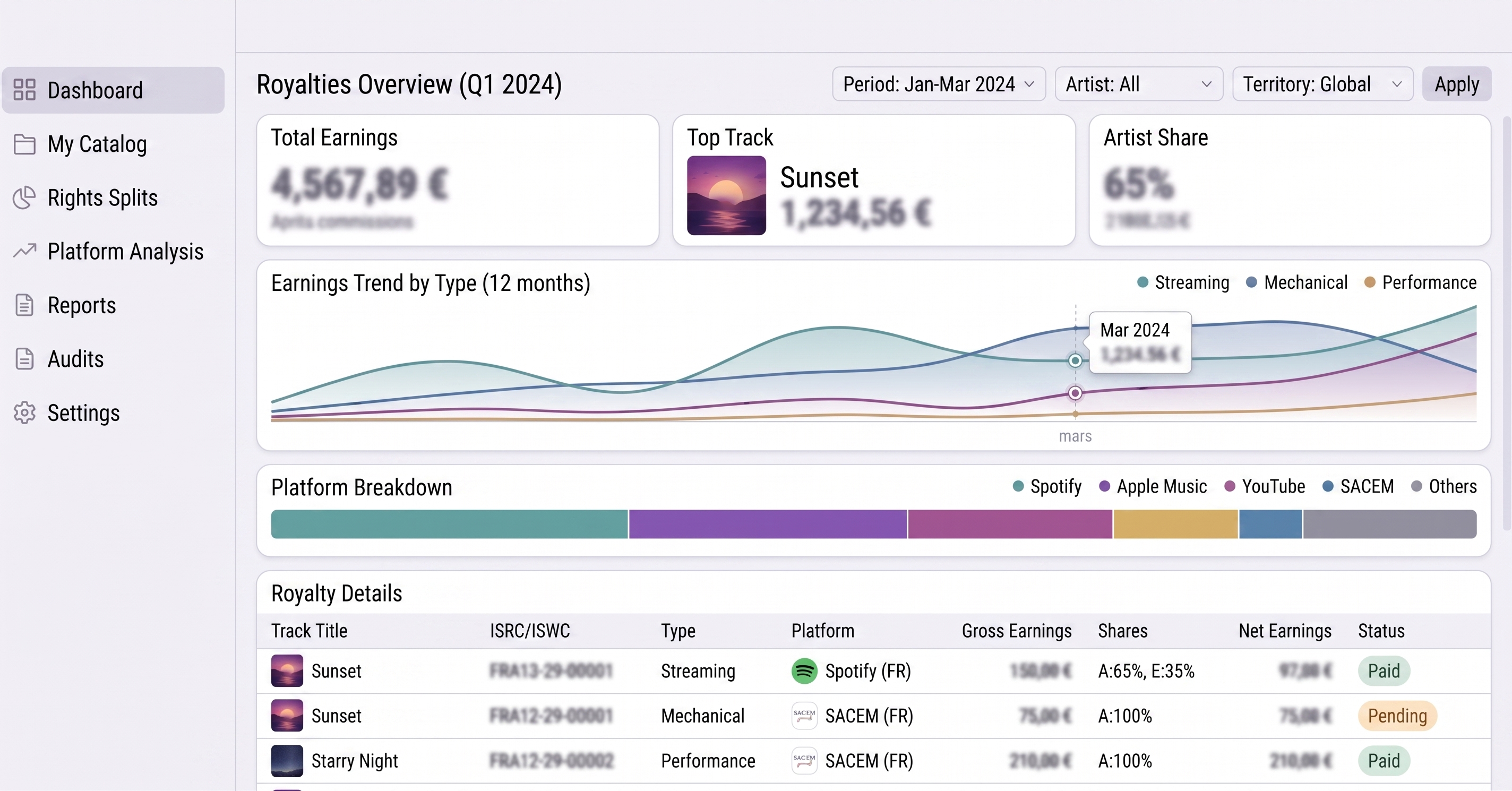
Task: Open the Dashboard menu item
Action: [113, 90]
